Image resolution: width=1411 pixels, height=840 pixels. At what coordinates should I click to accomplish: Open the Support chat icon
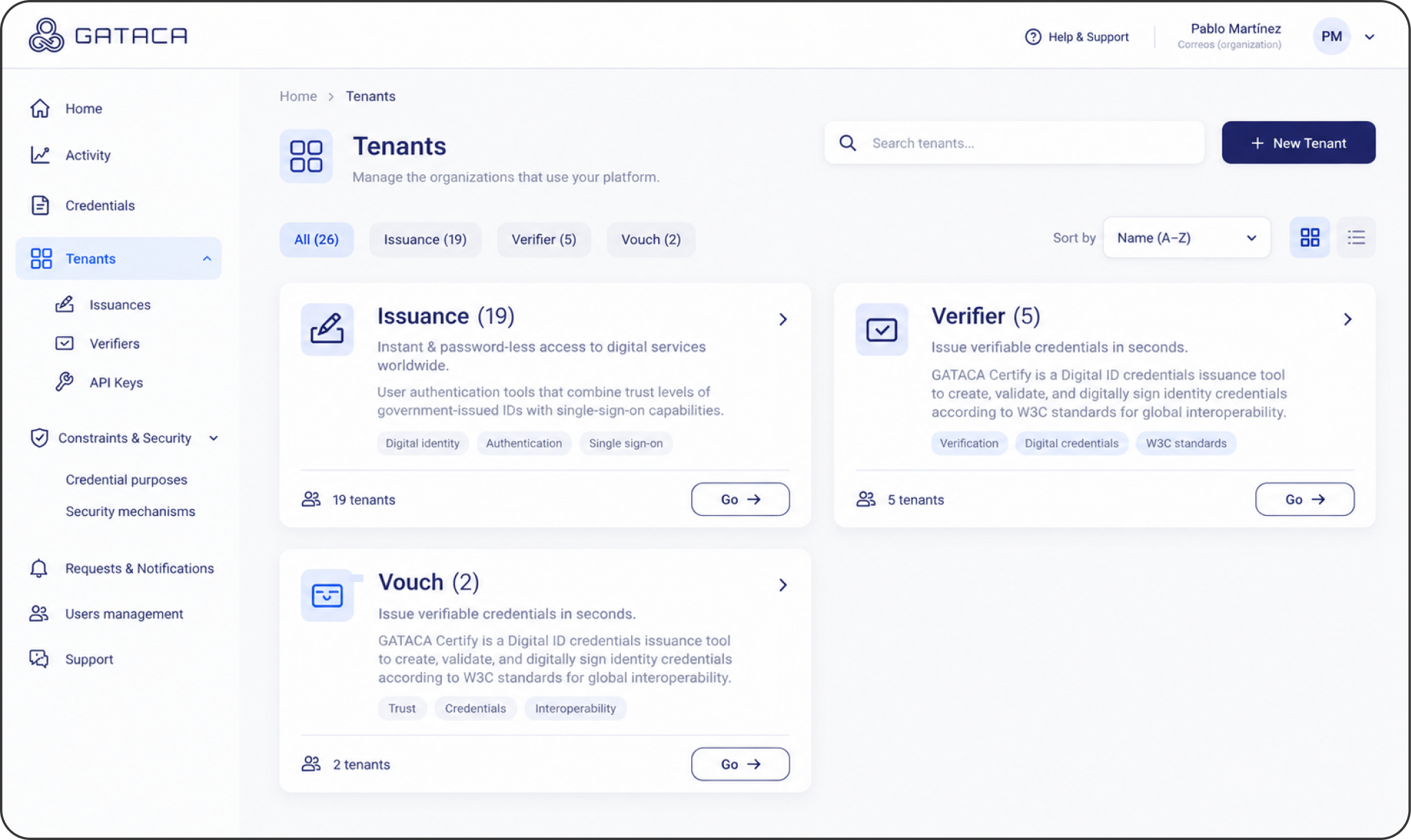point(39,658)
